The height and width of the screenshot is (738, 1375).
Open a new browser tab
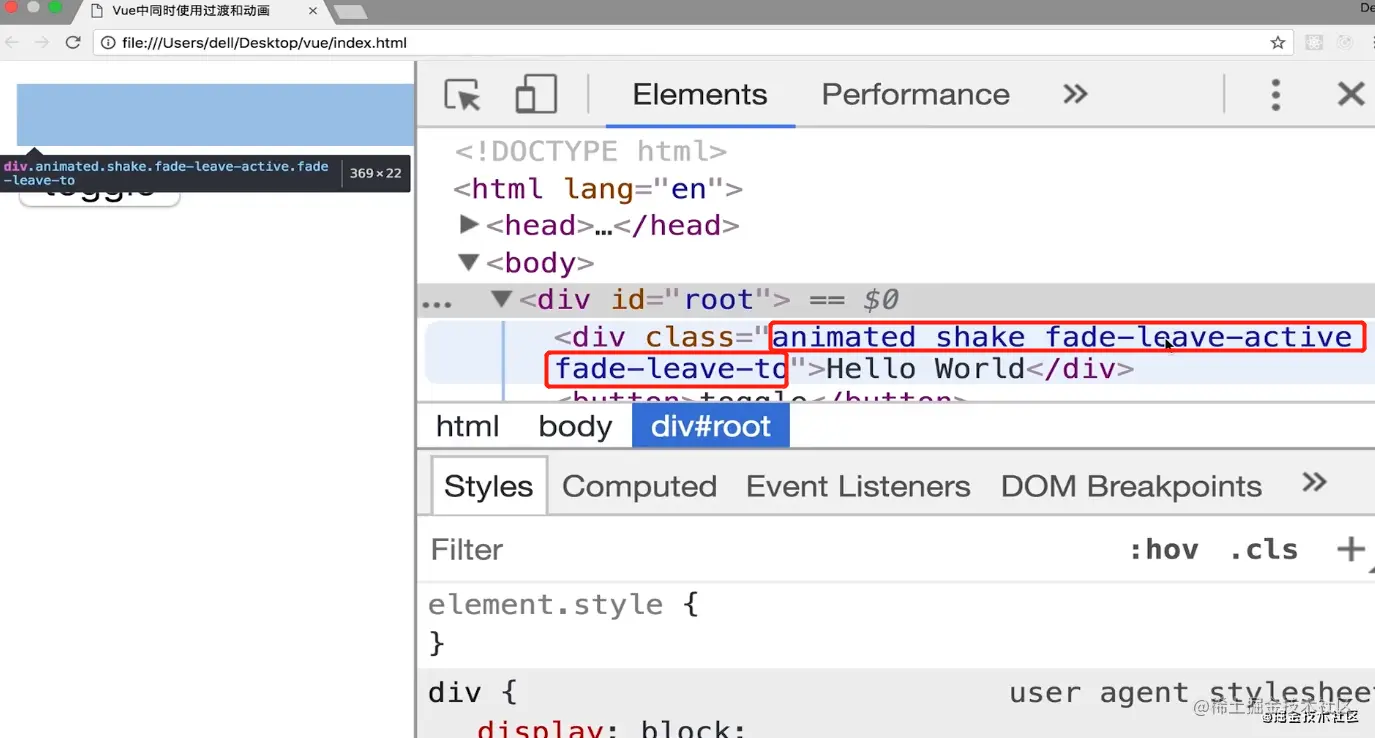click(x=349, y=12)
